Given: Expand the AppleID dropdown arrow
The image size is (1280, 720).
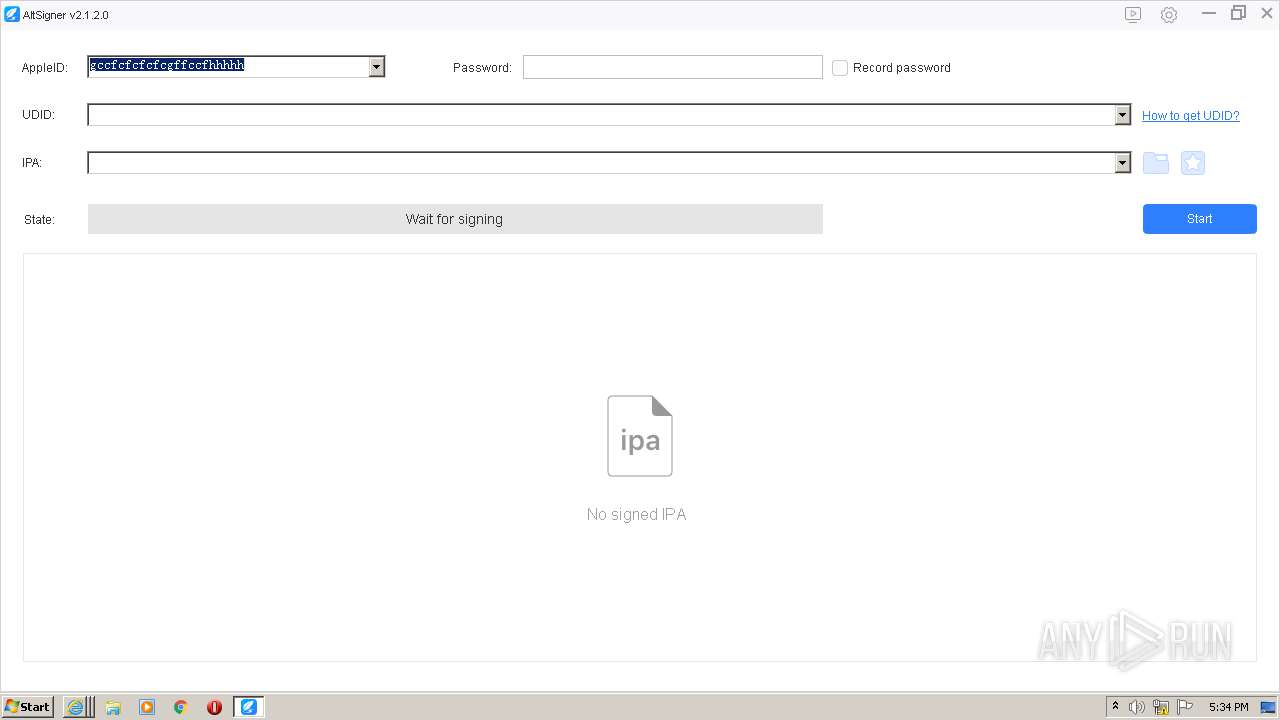Looking at the screenshot, I should point(376,67).
